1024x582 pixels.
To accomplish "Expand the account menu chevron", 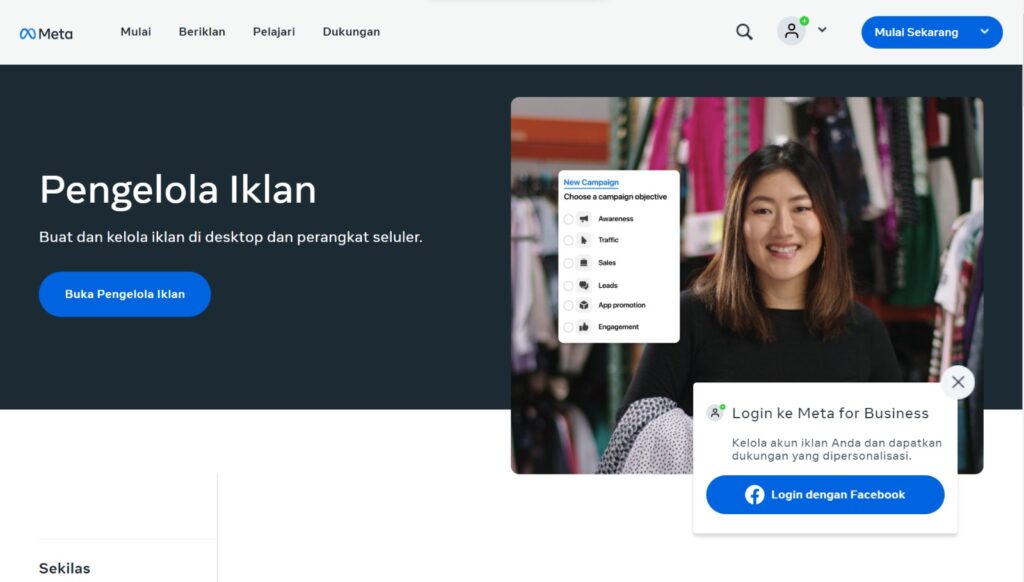I will coord(822,31).
